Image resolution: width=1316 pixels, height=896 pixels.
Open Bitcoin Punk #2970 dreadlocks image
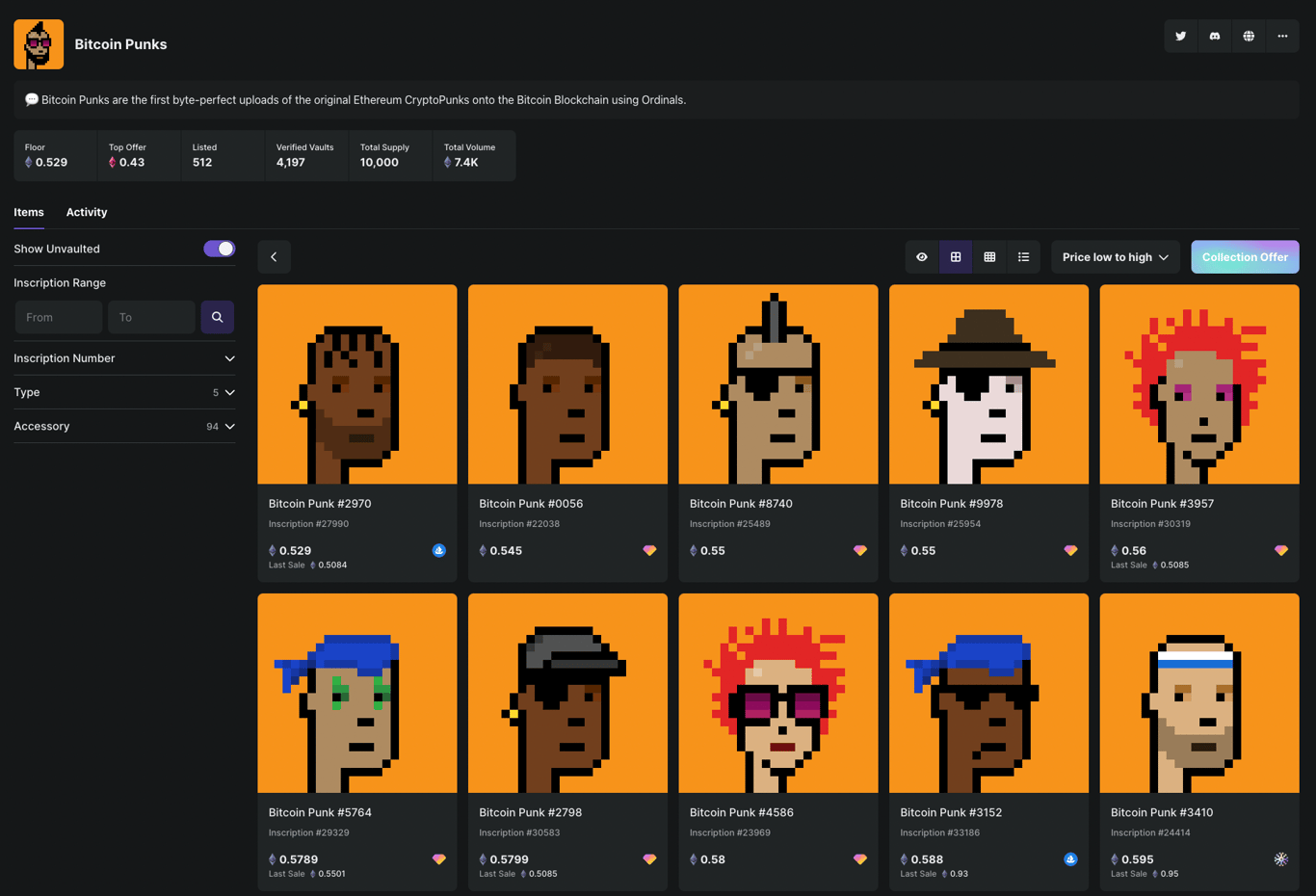click(357, 384)
